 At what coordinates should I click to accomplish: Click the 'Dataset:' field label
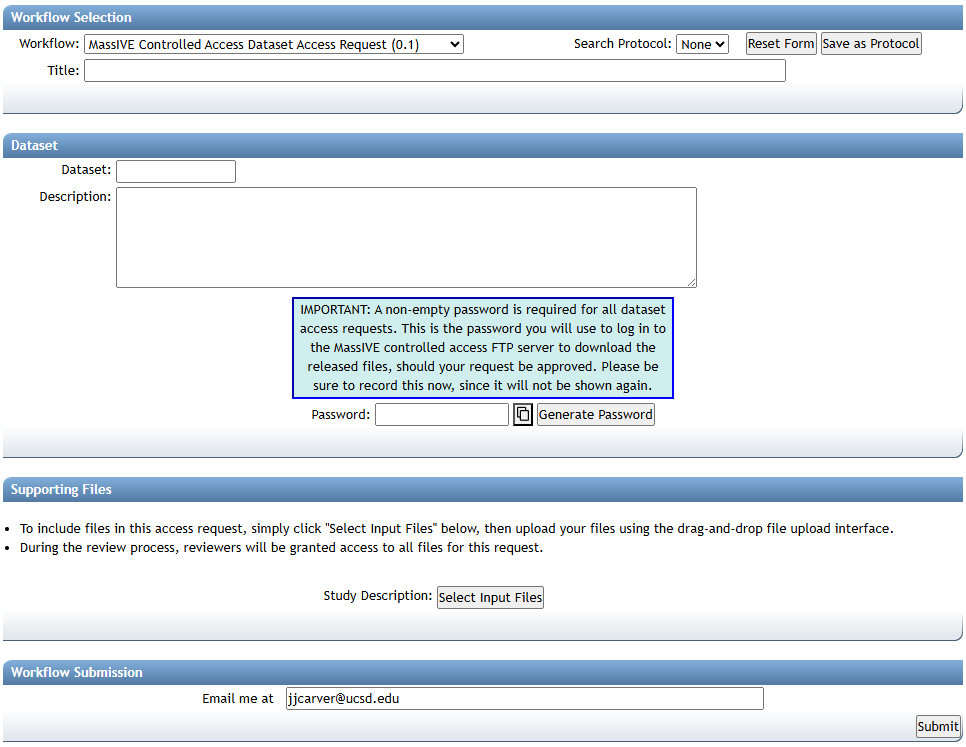click(86, 170)
